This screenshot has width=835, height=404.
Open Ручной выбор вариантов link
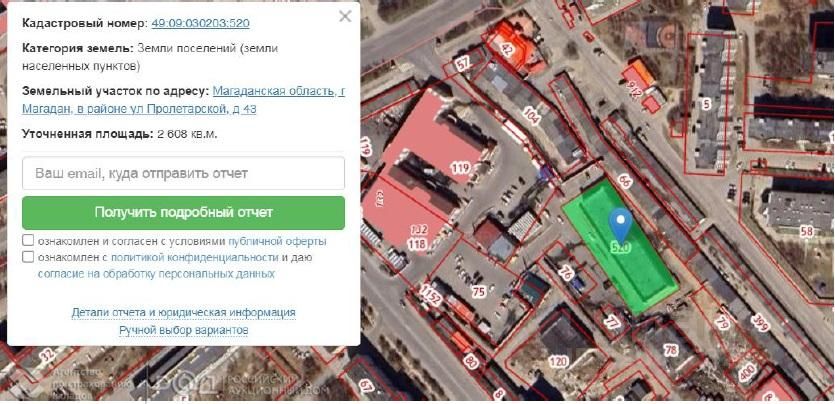point(184,331)
